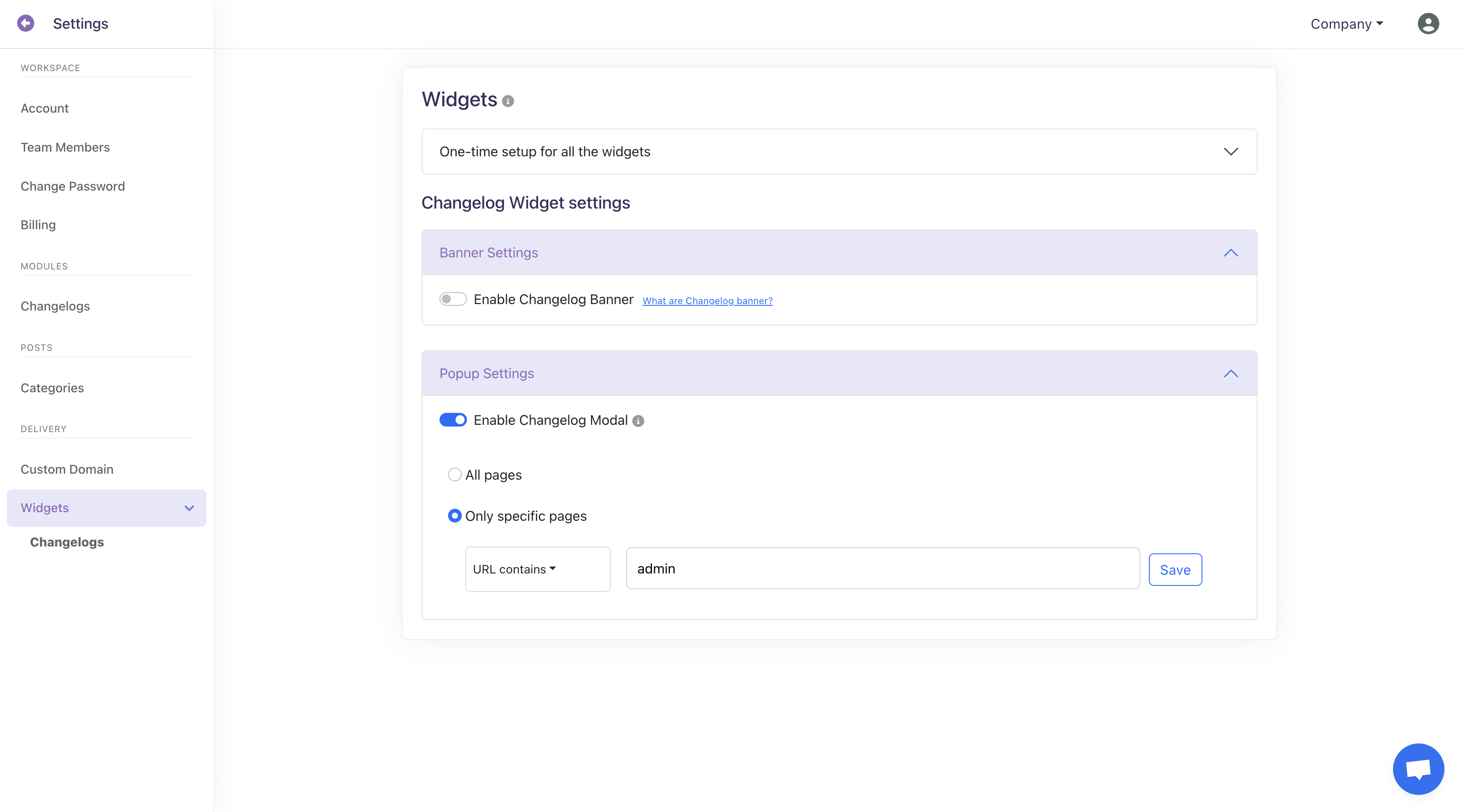Click the info icon beside Widgets heading
The height and width of the screenshot is (812, 1465).
[x=508, y=101]
